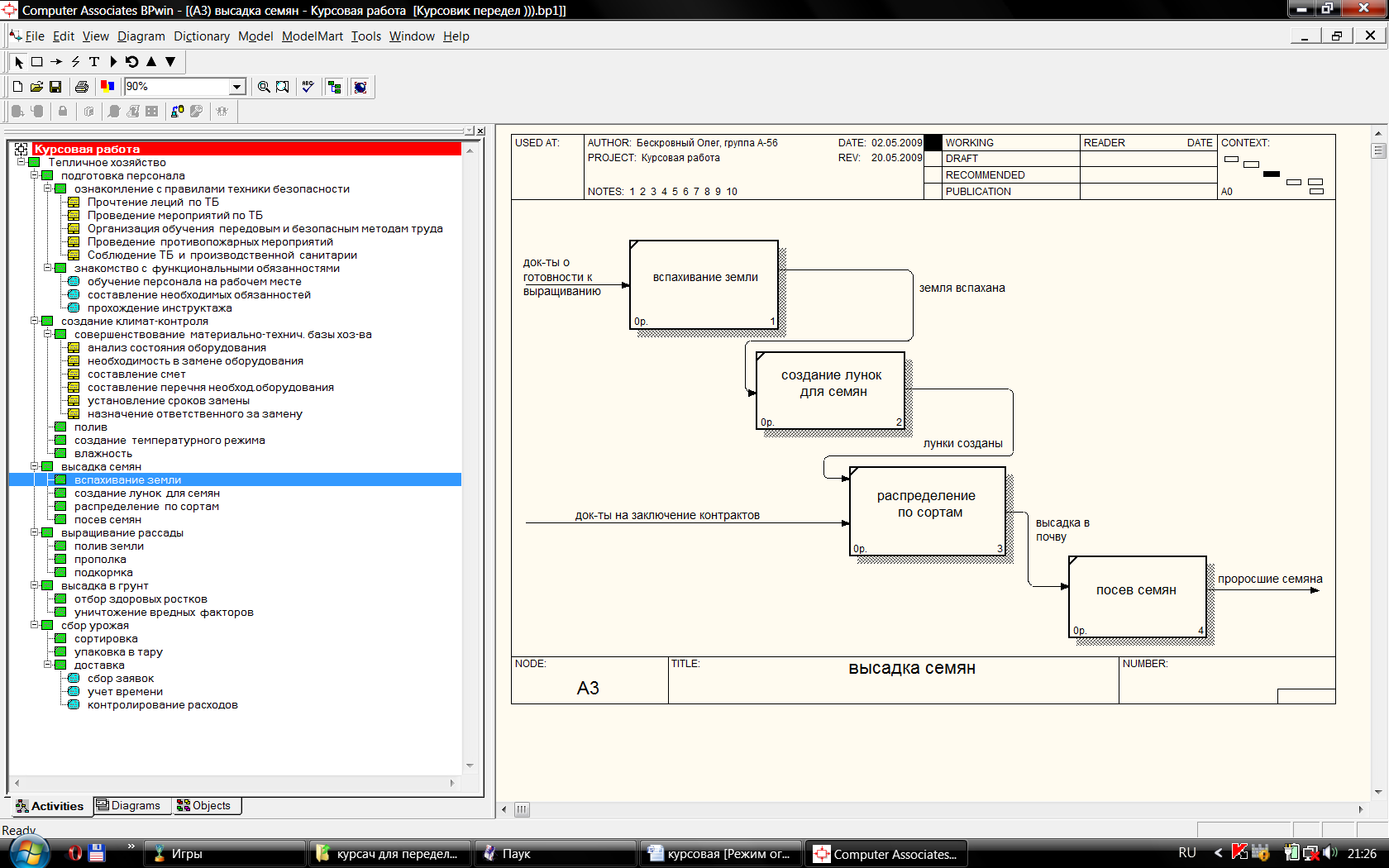
Task: Open the 90% zoom level dropdown
Action: click(x=237, y=87)
